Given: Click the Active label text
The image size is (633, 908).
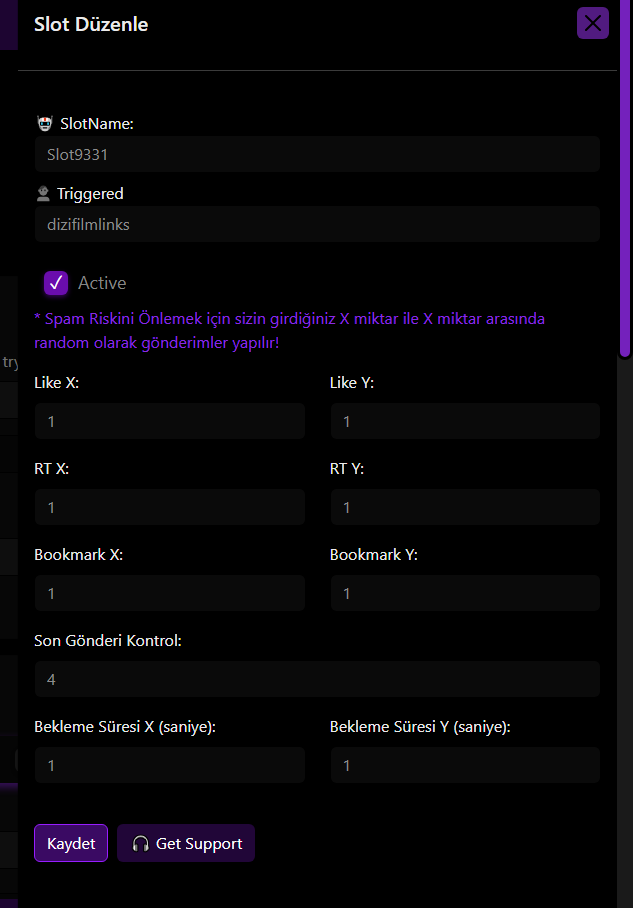Looking at the screenshot, I should point(102,283).
